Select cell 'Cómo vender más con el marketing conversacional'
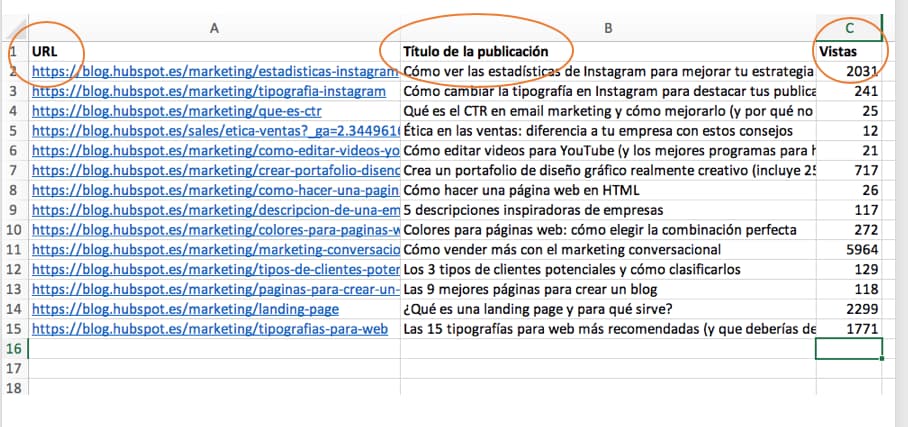Viewport: 908px width, 427px height. click(608, 250)
